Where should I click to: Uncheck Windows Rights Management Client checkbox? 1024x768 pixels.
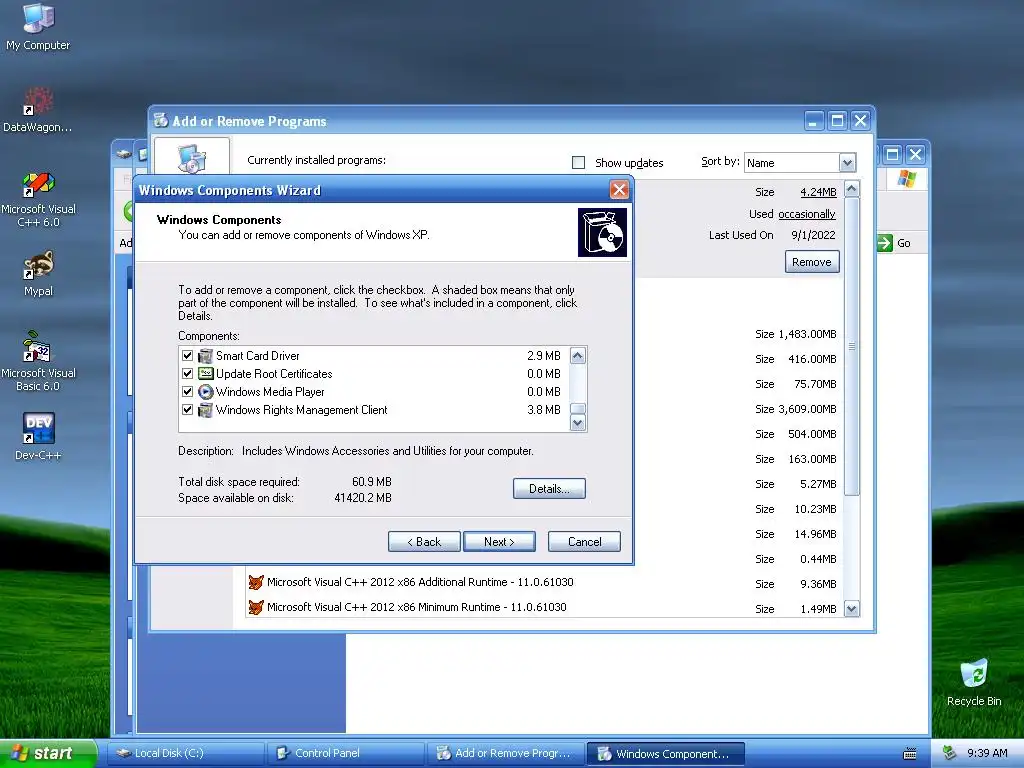click(x=187, y=410)
